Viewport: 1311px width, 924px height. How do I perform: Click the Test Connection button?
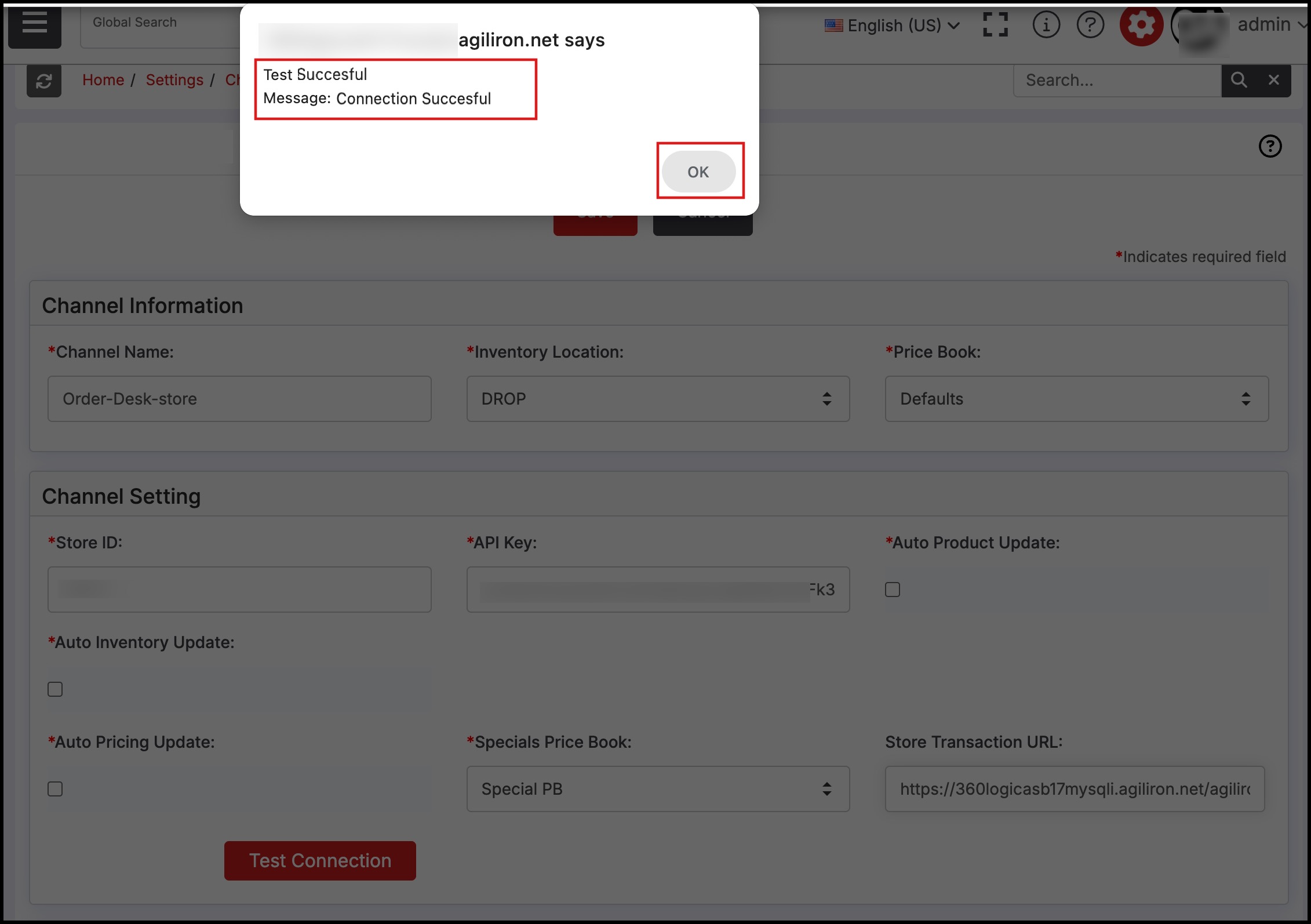pyautogui.click(x=320, y=861)
